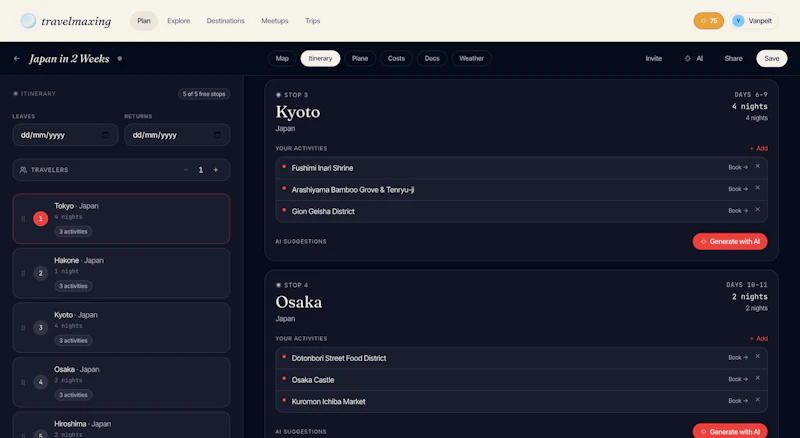Click the Osaka Castle activity name
This screenshot has height=438, width=800.
[313, 380]
